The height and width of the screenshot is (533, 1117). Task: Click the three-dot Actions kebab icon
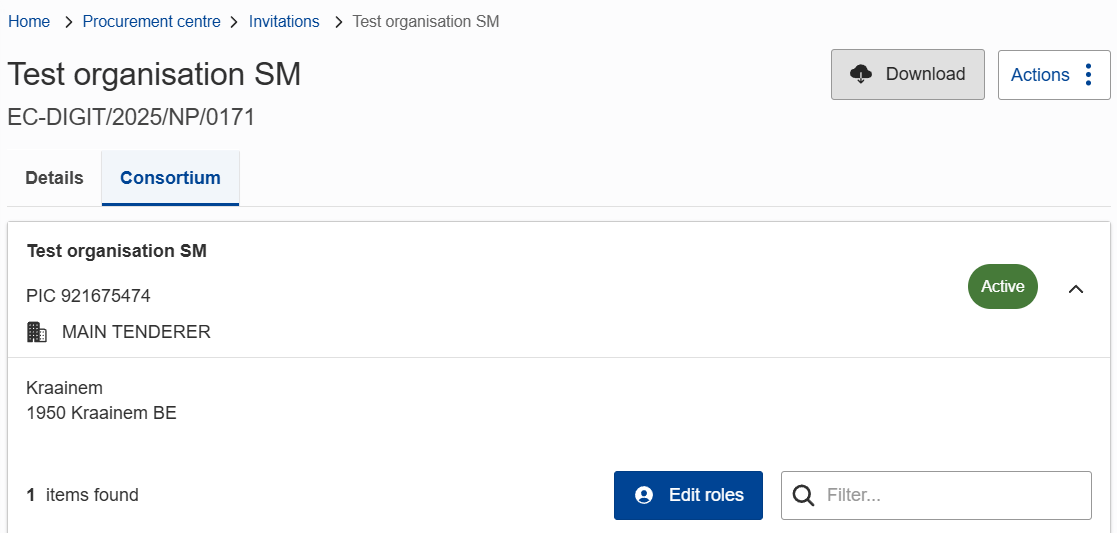click(1089, 75)
